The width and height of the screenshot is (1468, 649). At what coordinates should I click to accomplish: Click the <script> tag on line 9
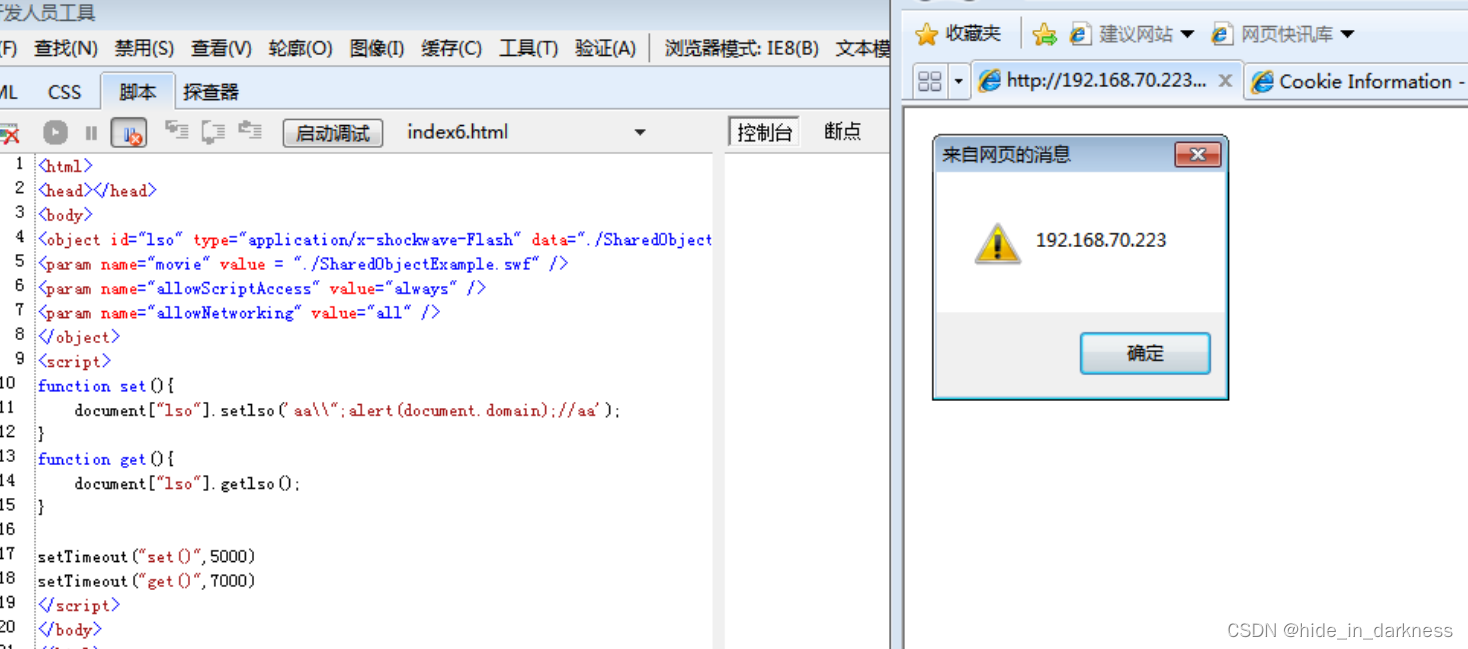[75, 362]
